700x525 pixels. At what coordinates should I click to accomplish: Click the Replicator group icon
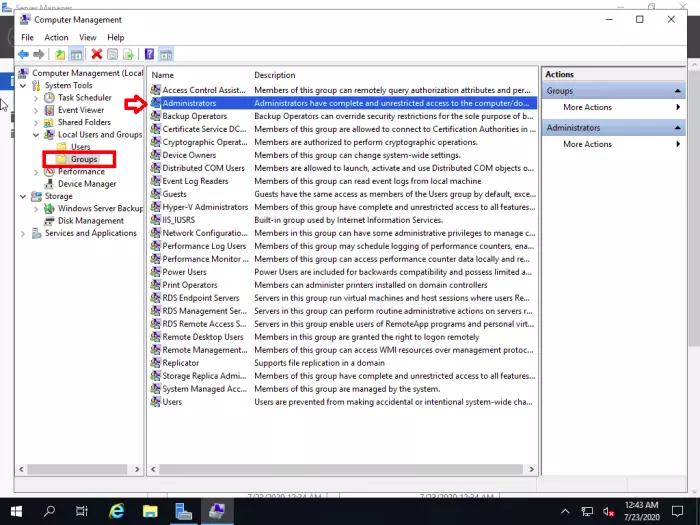tap(155, 362)
